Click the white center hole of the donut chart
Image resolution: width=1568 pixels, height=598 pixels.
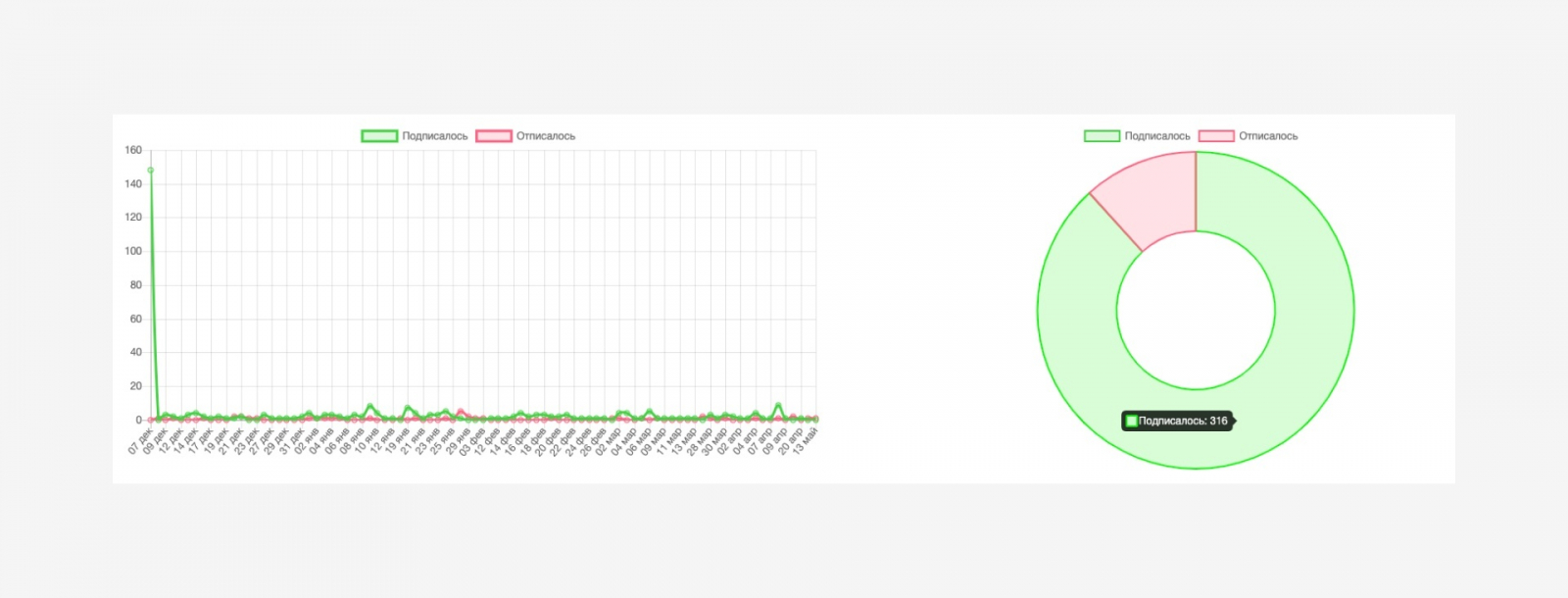click(1196, 311)
